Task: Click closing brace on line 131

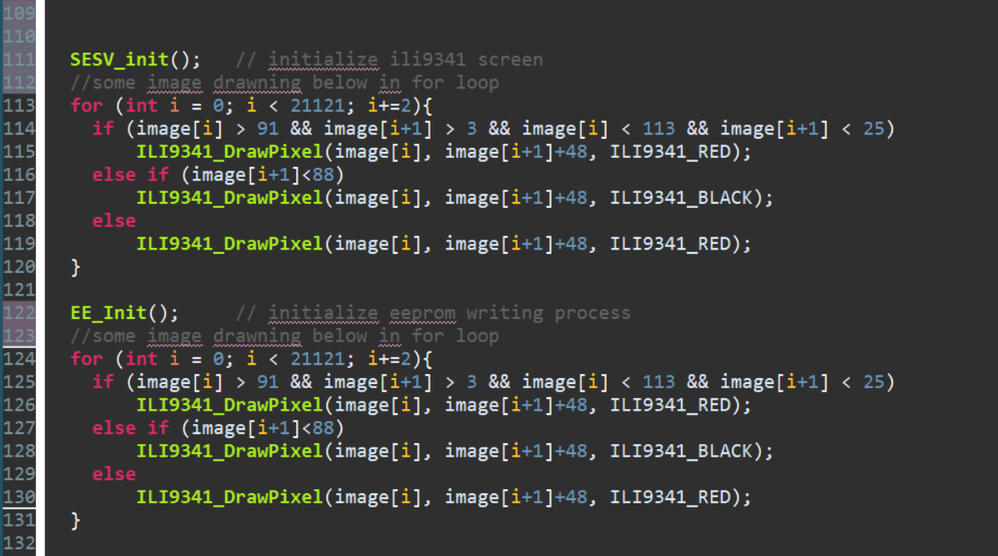Action: click(x=75, y=520)
